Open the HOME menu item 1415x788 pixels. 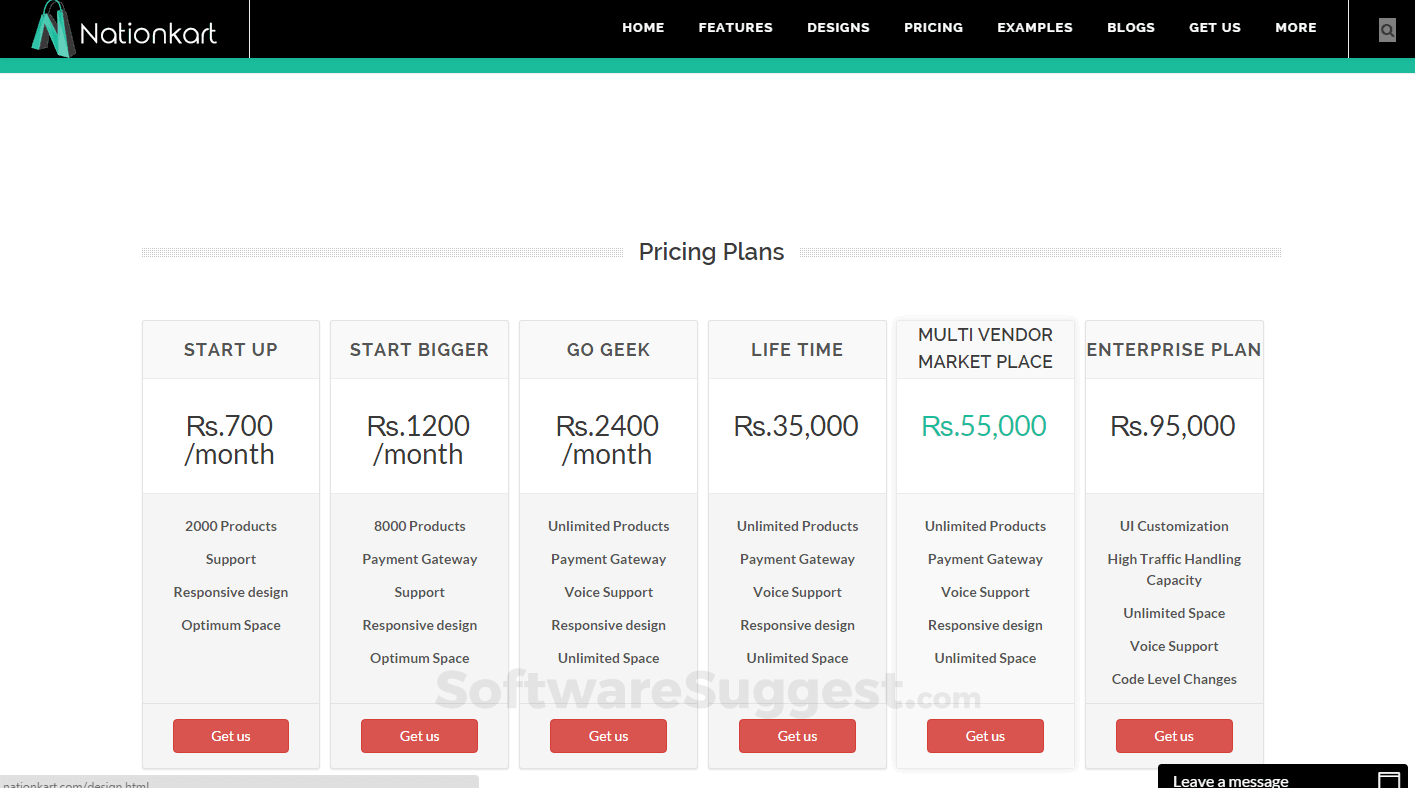643,28
